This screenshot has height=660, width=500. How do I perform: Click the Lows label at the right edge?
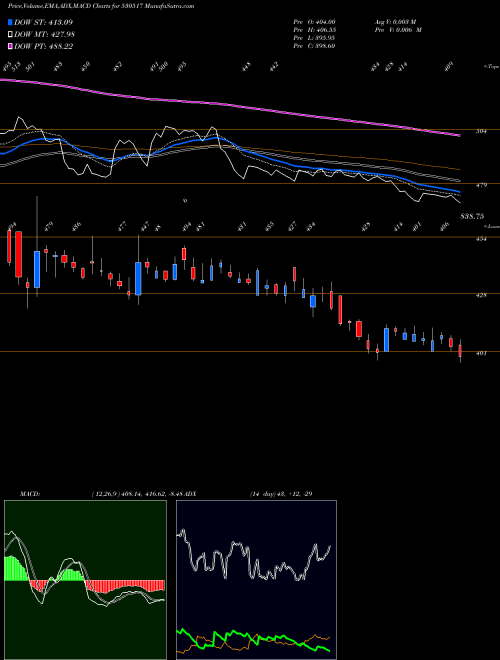(491, 227)
